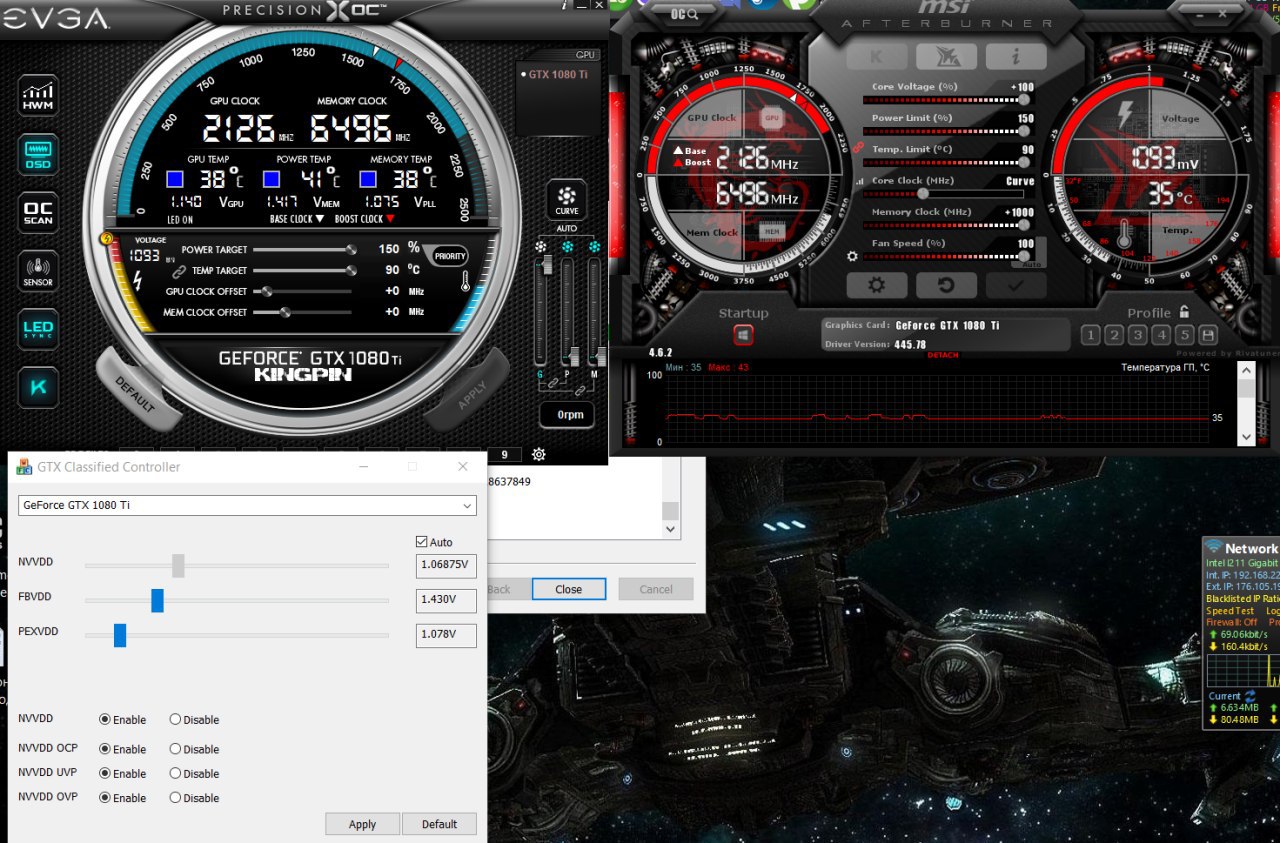Image resolution: width=1280 pixels, height=843 pixels.
Task: Select Afterburner profile slot 5
Action: (1185, 335)
